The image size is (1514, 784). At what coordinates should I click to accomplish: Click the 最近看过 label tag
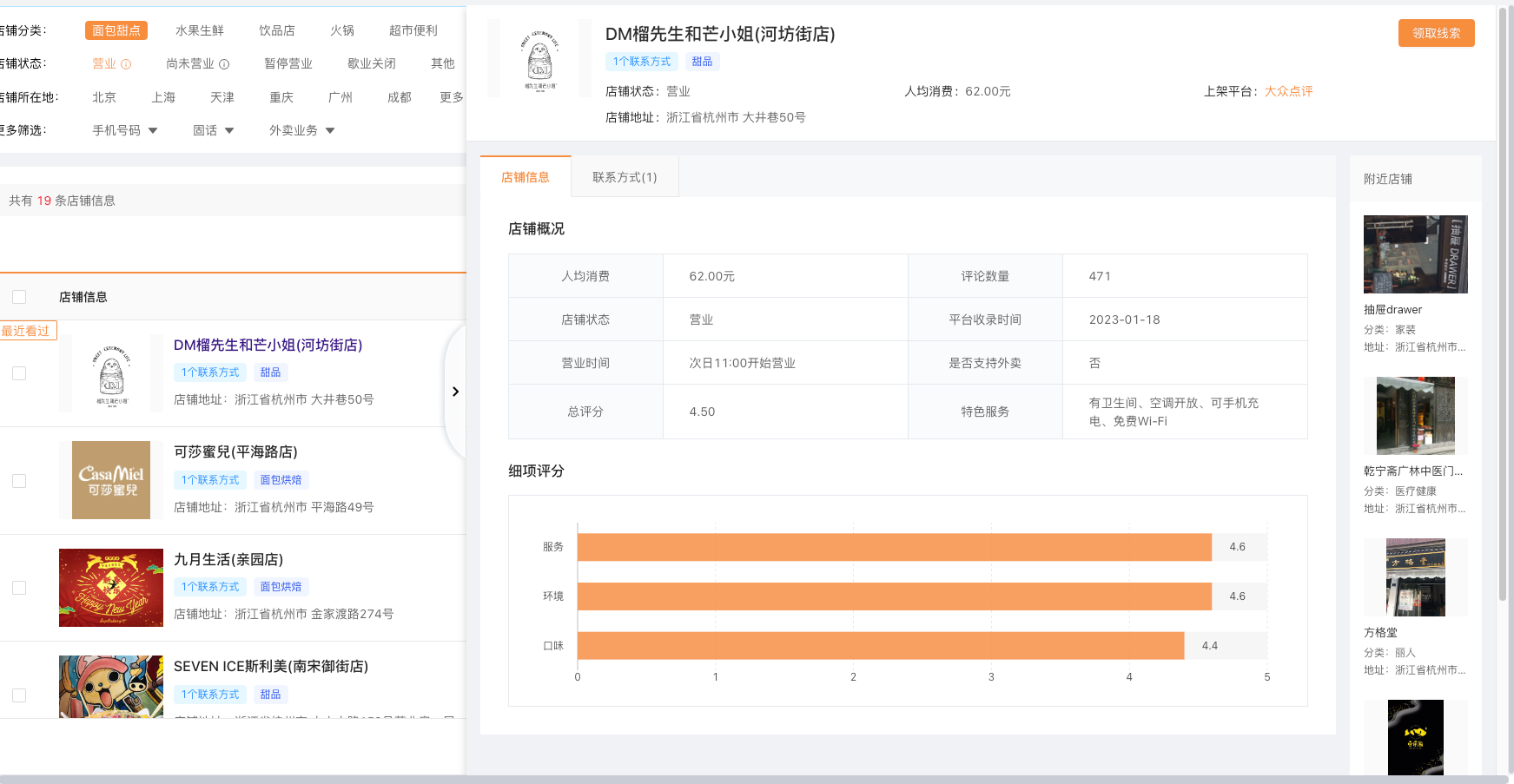(28, 331)
